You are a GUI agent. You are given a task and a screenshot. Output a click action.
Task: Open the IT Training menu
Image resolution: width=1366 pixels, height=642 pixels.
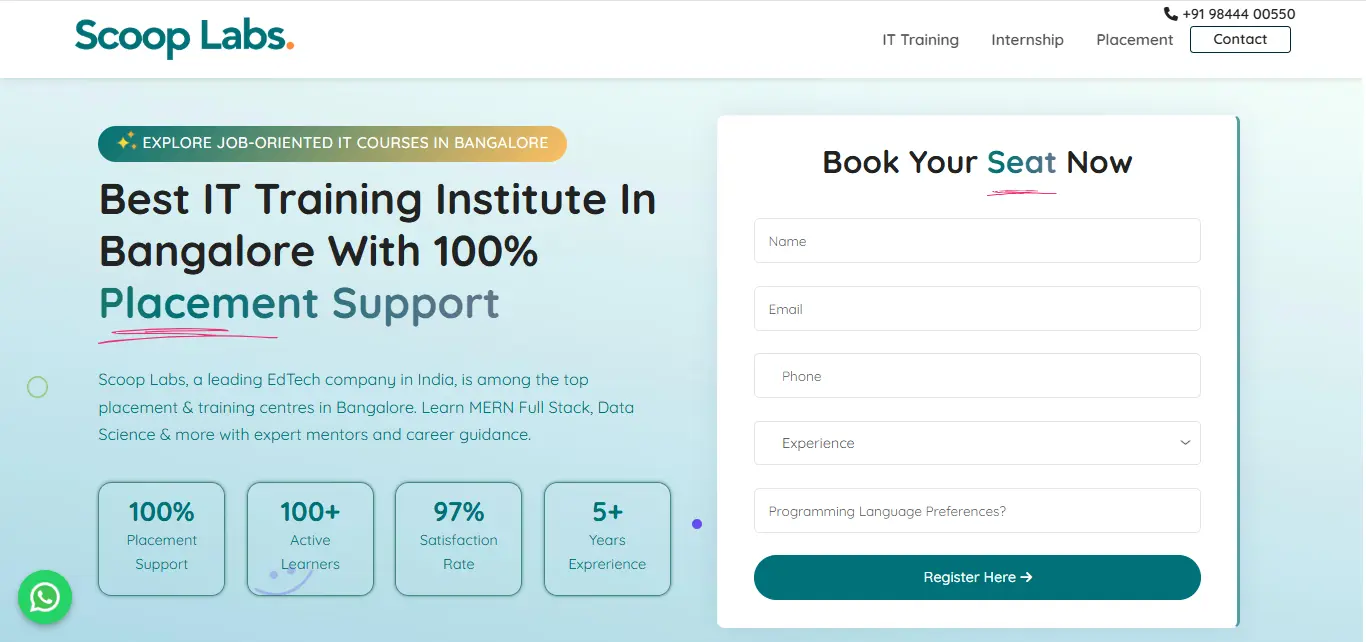[x=920, y=39]
